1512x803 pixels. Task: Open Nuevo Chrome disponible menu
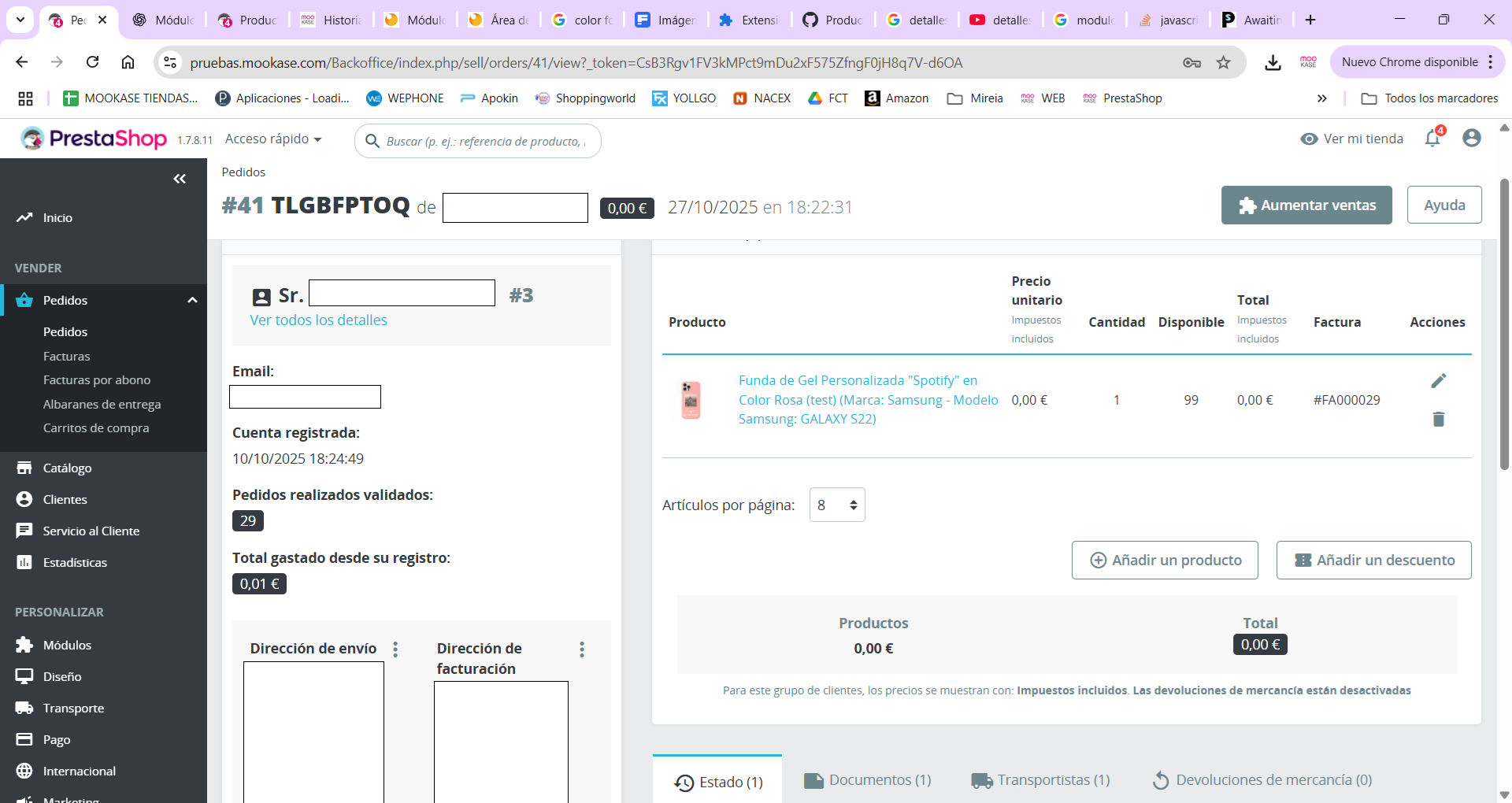(1417, 62)
